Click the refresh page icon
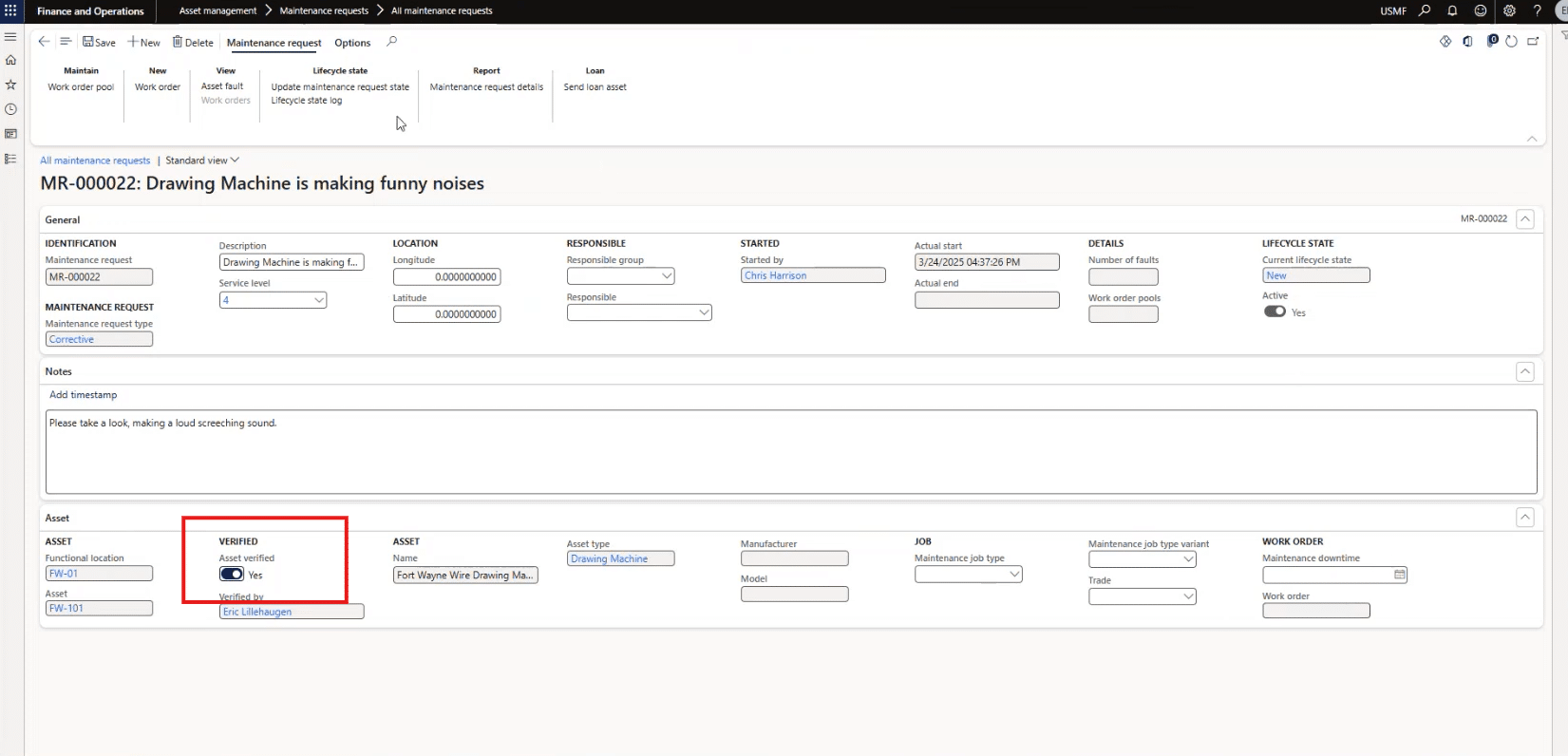This screenshot has width=1568, height=756. tap(1511, 42)
